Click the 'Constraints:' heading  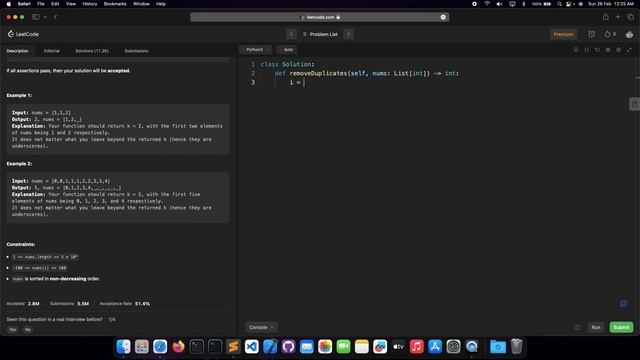click(21, 244)
